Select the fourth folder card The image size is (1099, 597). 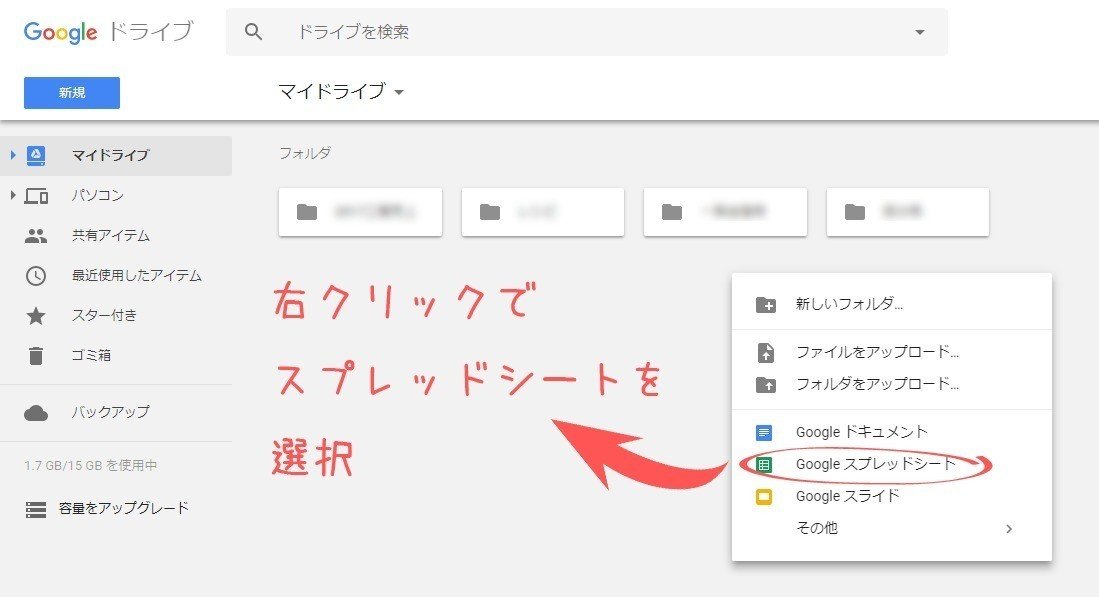coord(908,212)
